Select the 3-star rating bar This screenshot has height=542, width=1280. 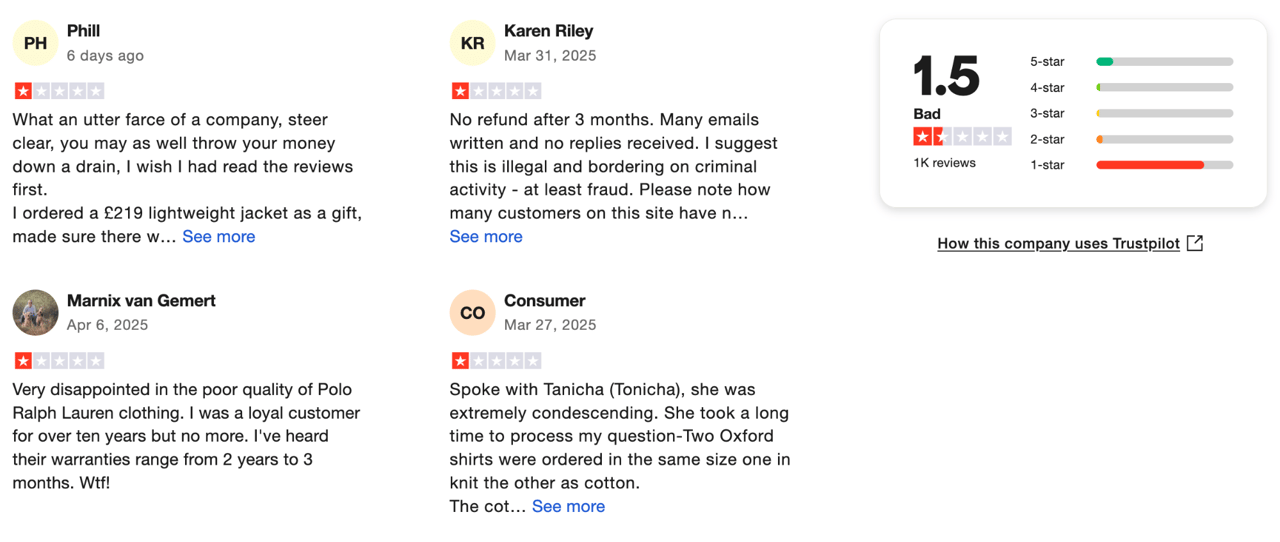[x=1164, y=114]
